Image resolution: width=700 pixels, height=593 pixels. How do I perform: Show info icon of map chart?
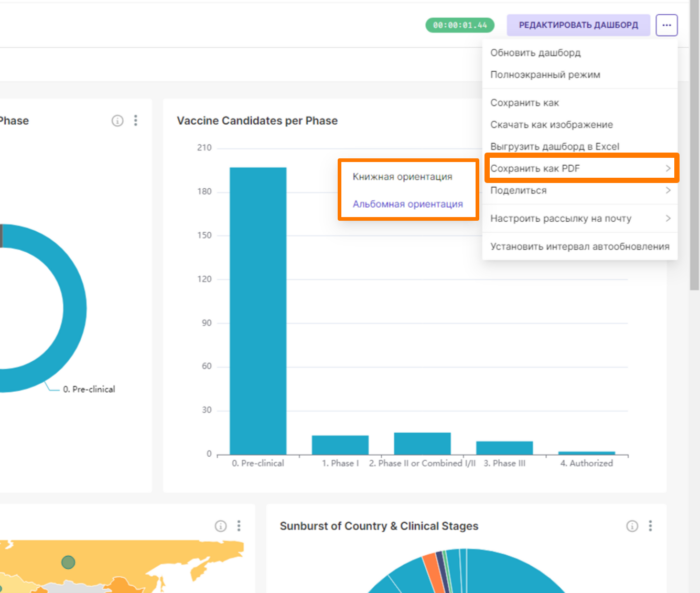[x=221, y=526]
